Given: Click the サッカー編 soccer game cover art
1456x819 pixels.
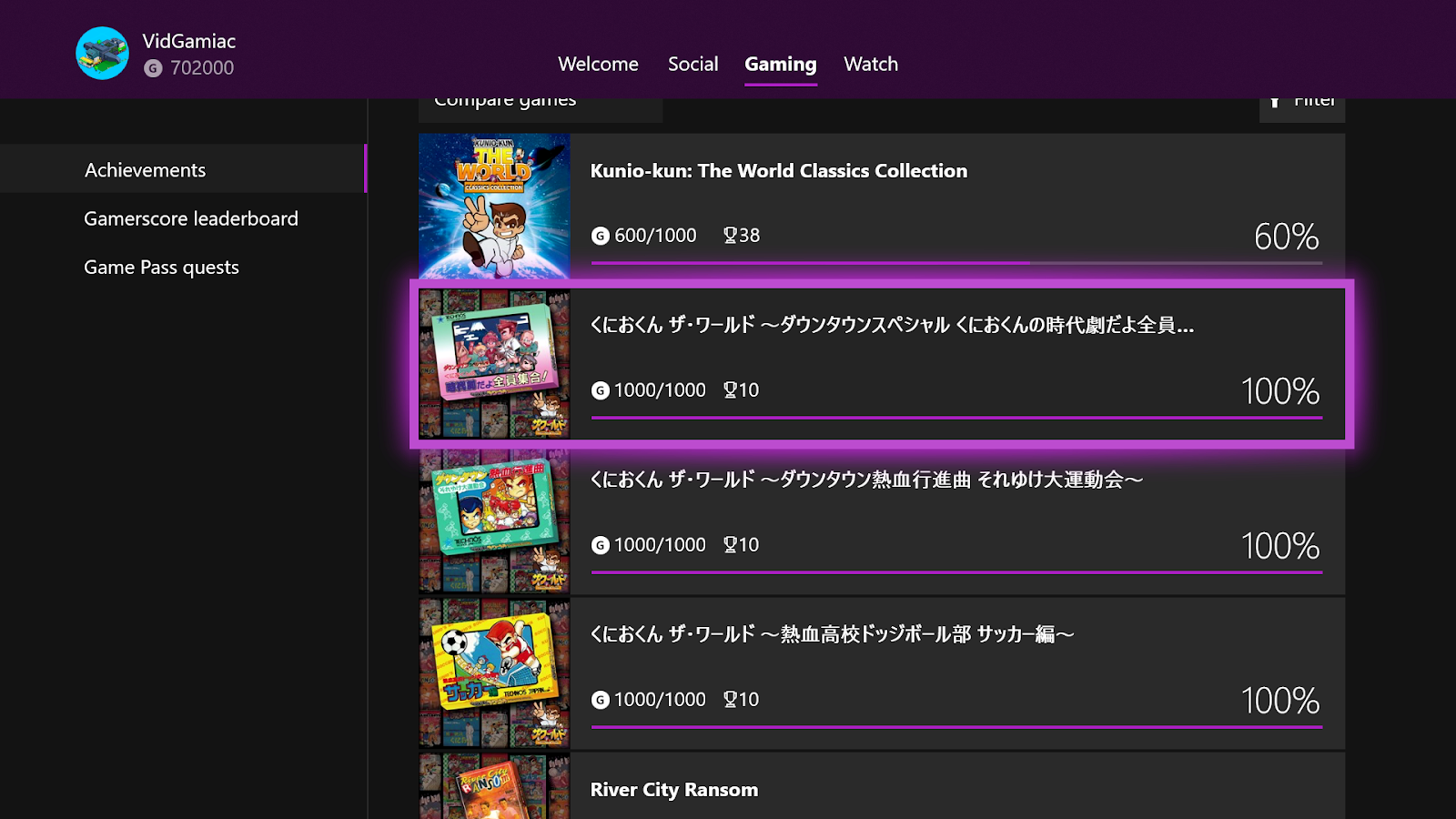Looking at the screenshot, I should tap(494, 674).
